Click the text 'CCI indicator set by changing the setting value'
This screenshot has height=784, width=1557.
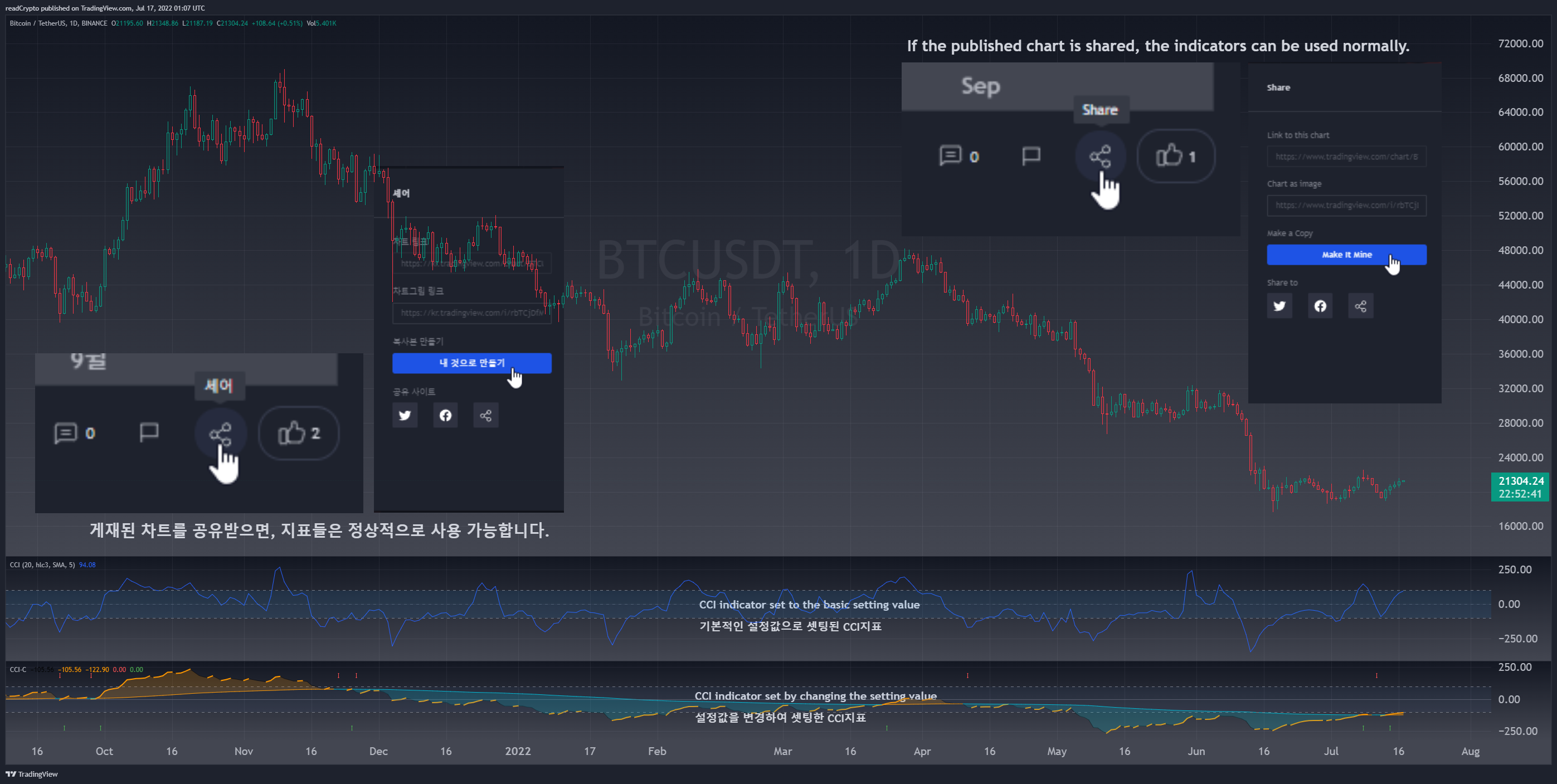point(816,696)
